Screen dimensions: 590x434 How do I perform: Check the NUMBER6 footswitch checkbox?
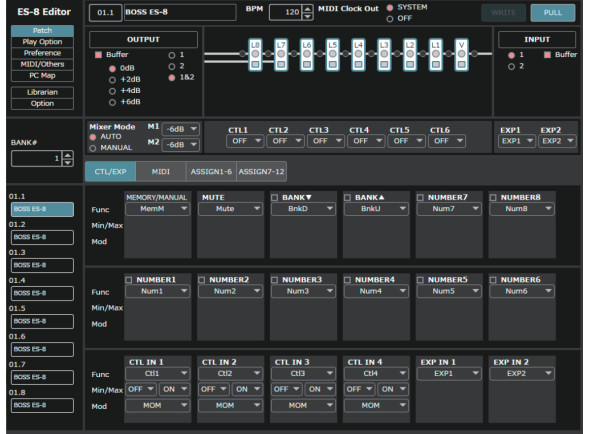coord(493,280)
